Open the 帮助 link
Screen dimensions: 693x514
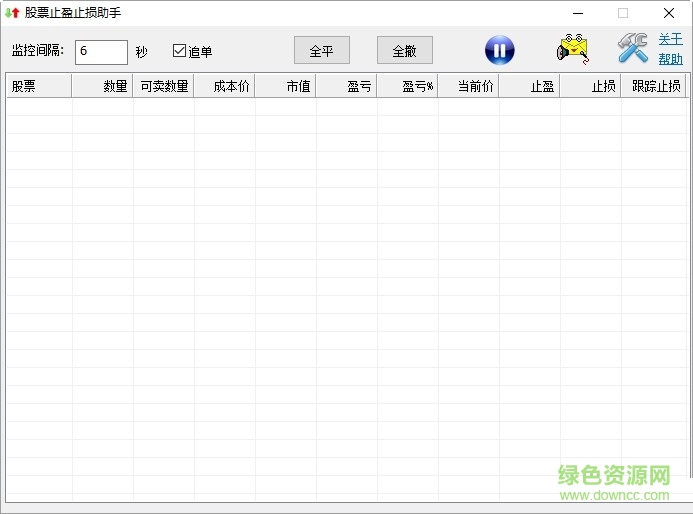tap(670, 59)
